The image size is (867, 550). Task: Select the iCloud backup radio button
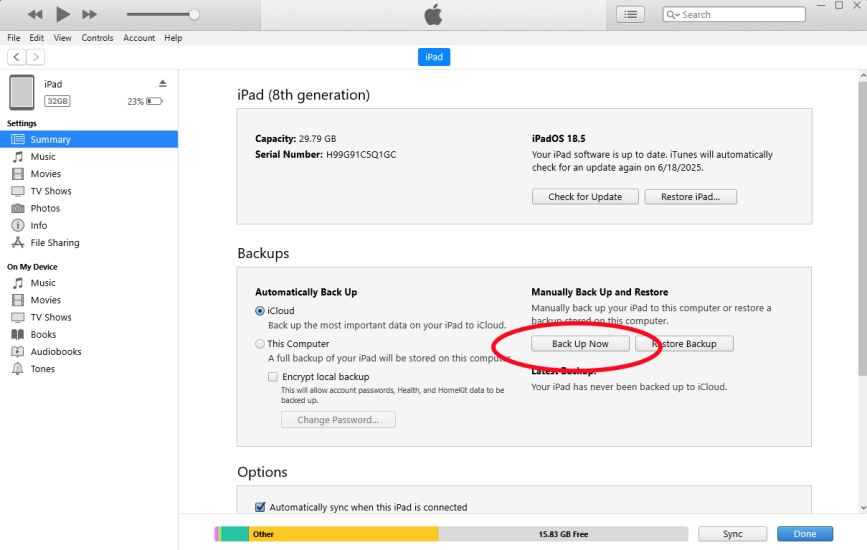[x=260, y=311]
